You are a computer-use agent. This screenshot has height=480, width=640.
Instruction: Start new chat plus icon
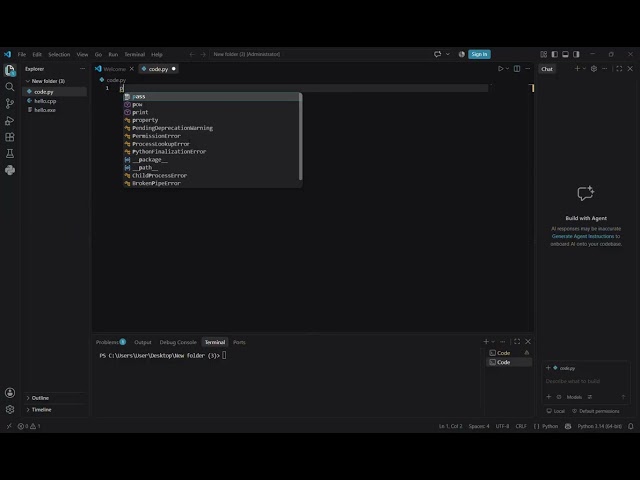tap(577, 69)
